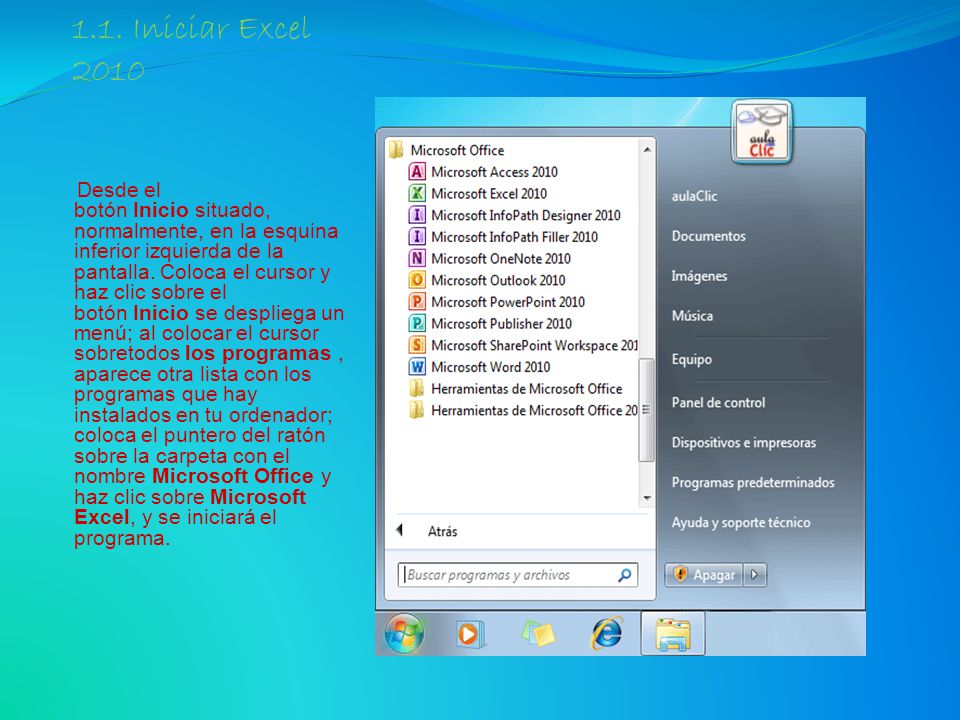Viewport: 960px width, 720px height.
Task: Click the InfoPath Designer 2010 icon
Action: [417, 215]
